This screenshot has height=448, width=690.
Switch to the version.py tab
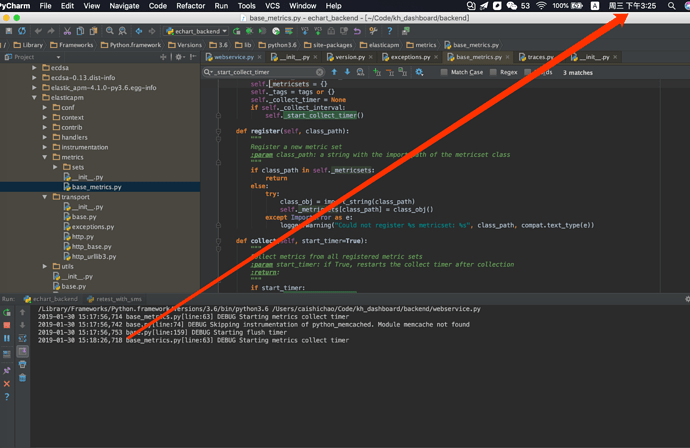350,57
